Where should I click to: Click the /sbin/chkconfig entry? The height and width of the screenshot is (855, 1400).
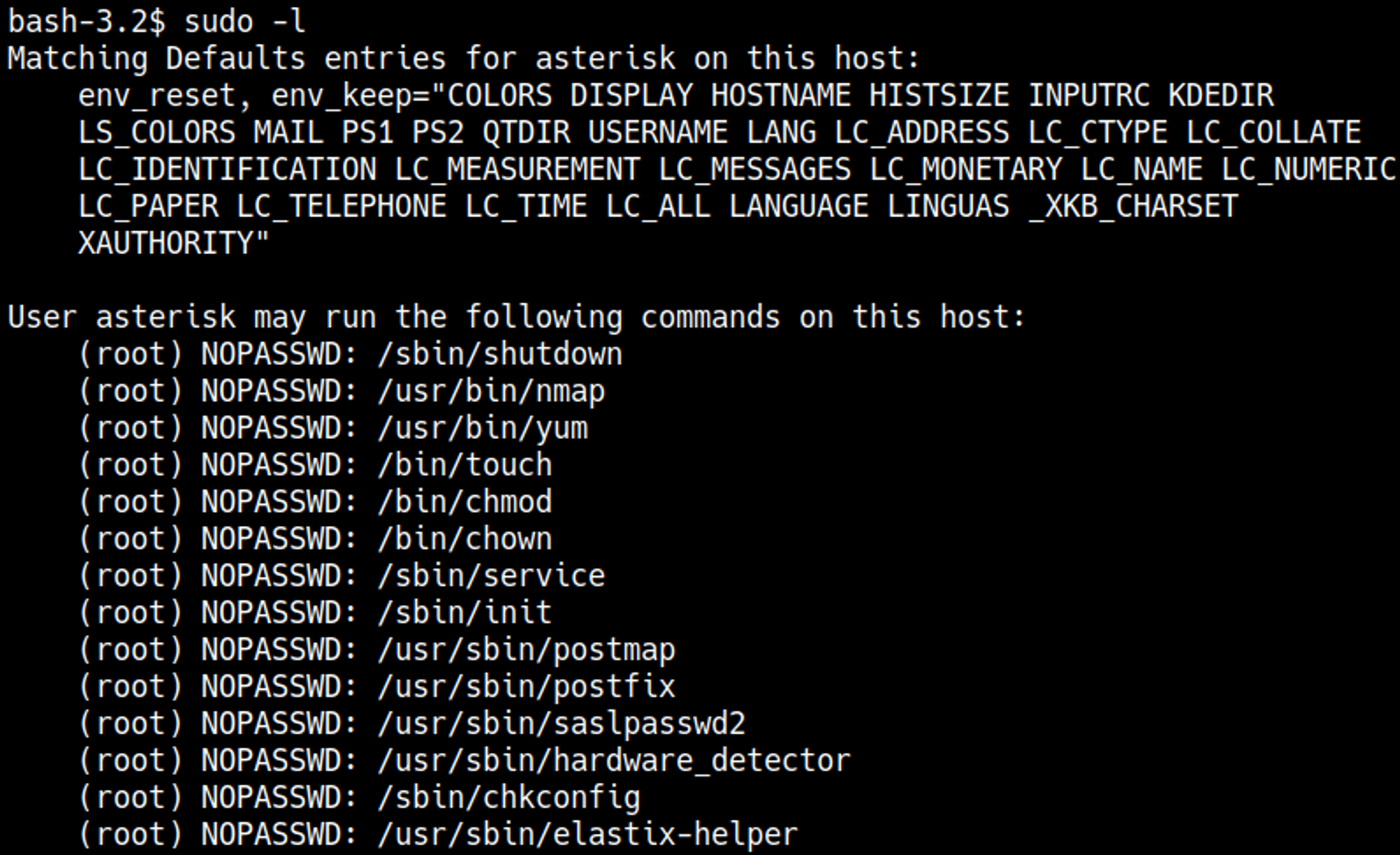509,798
